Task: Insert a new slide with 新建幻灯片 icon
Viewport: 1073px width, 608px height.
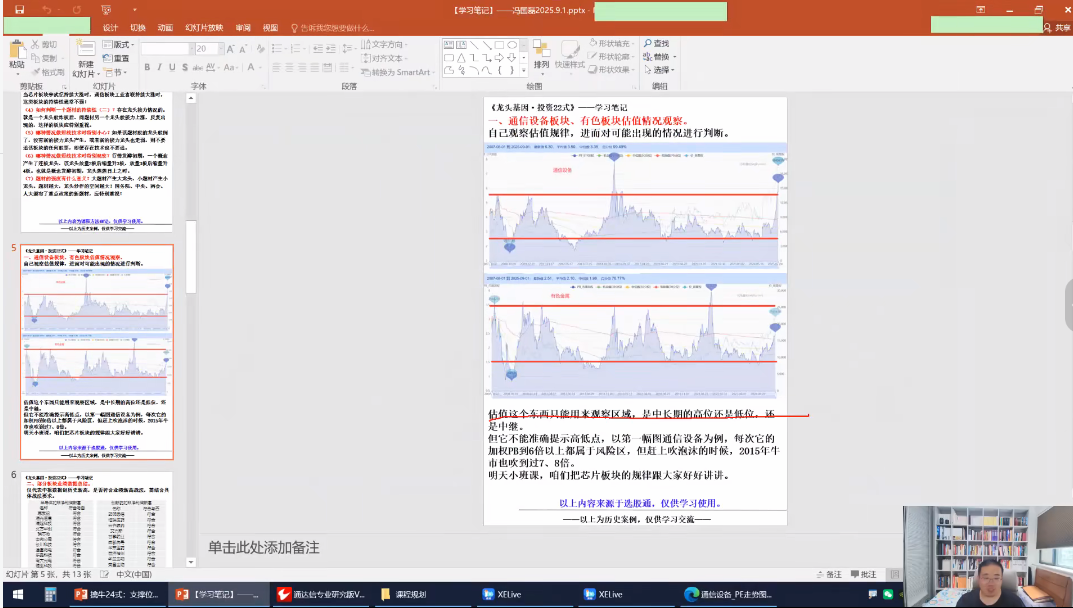Action: 85,50
